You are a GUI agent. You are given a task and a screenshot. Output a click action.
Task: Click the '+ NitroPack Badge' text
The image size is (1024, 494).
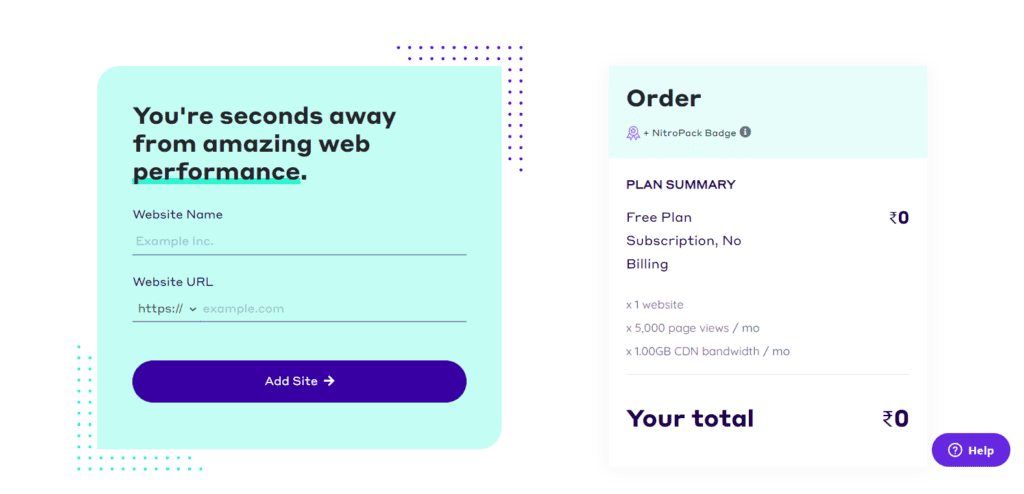690,133
